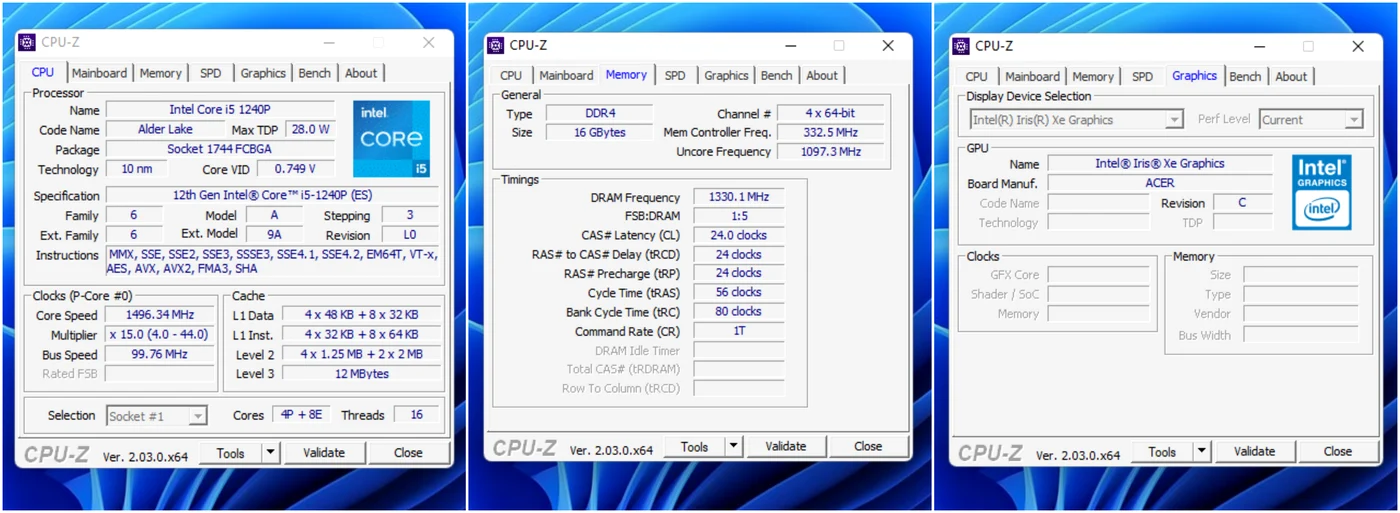Image resolution: width=1400 pixels, height=513 pixels.
Task: Switch to Memory tab in Graphics window
Action: (x=1093, y=76)
